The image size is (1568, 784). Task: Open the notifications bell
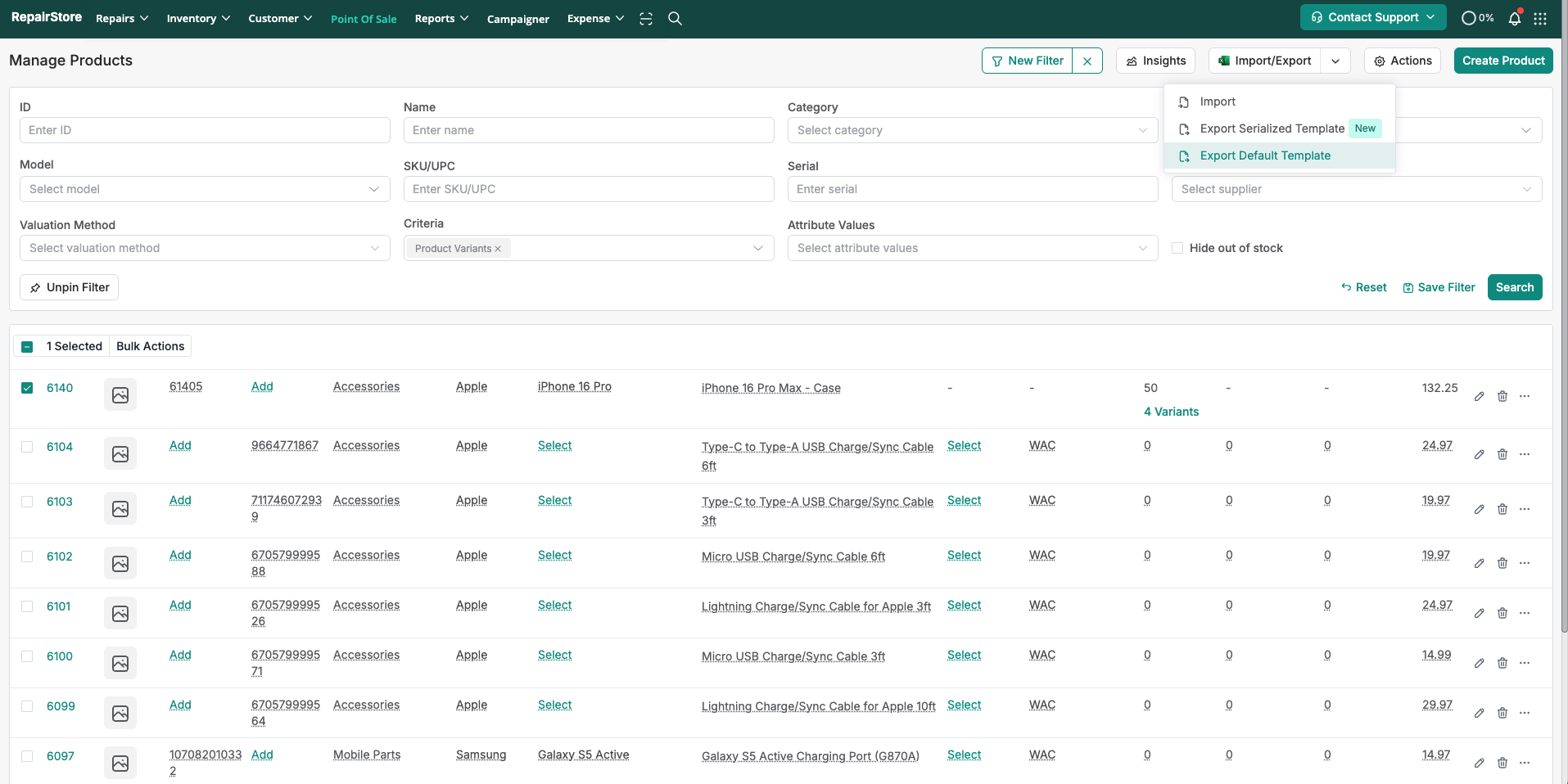1514,18
